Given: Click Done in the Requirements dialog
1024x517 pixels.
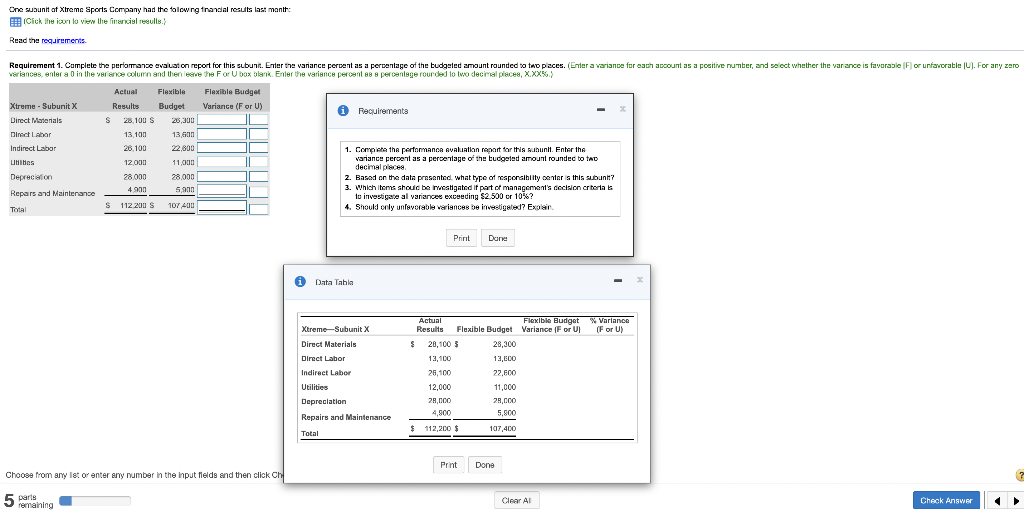Looking at the screenshot, I should point(498,238).
